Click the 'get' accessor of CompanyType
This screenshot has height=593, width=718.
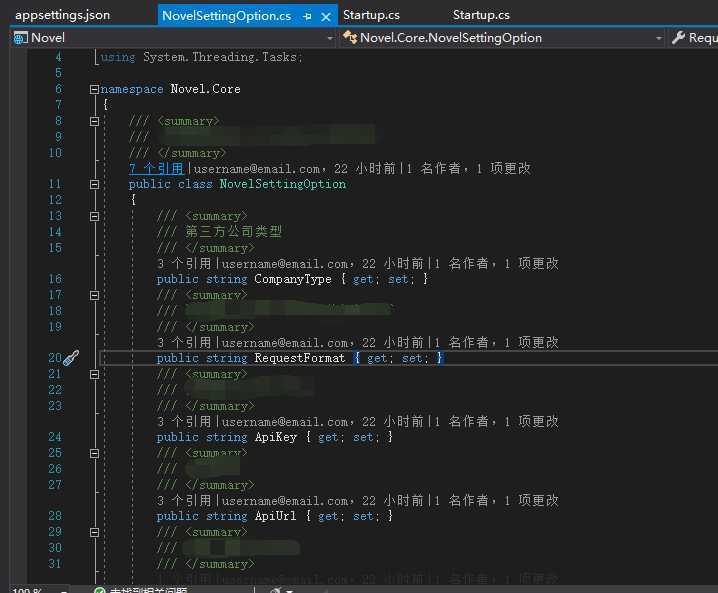coord(363,279)
